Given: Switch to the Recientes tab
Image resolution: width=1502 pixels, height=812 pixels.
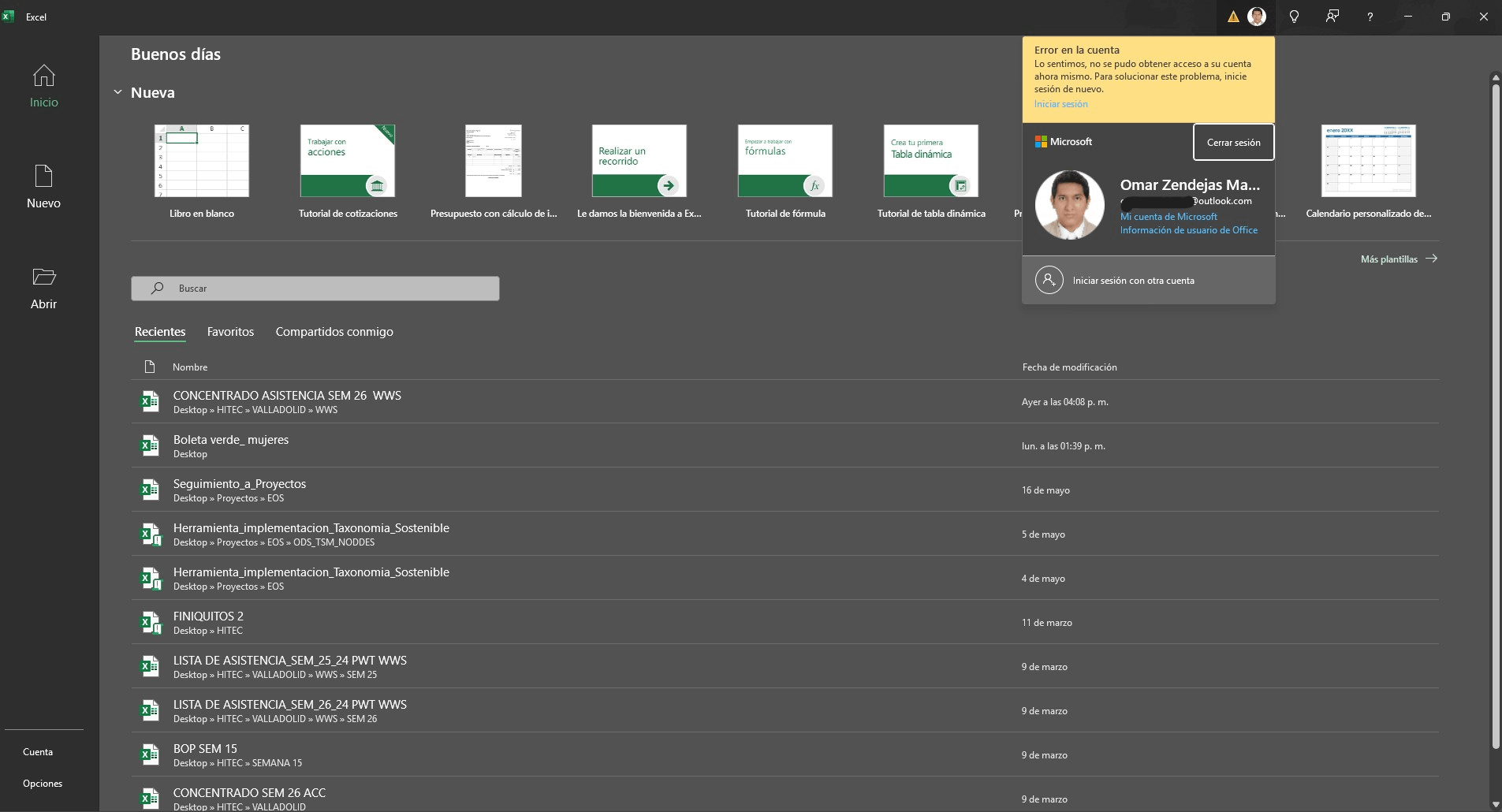Looking at the screenshot, I should [x=160, y=332].
